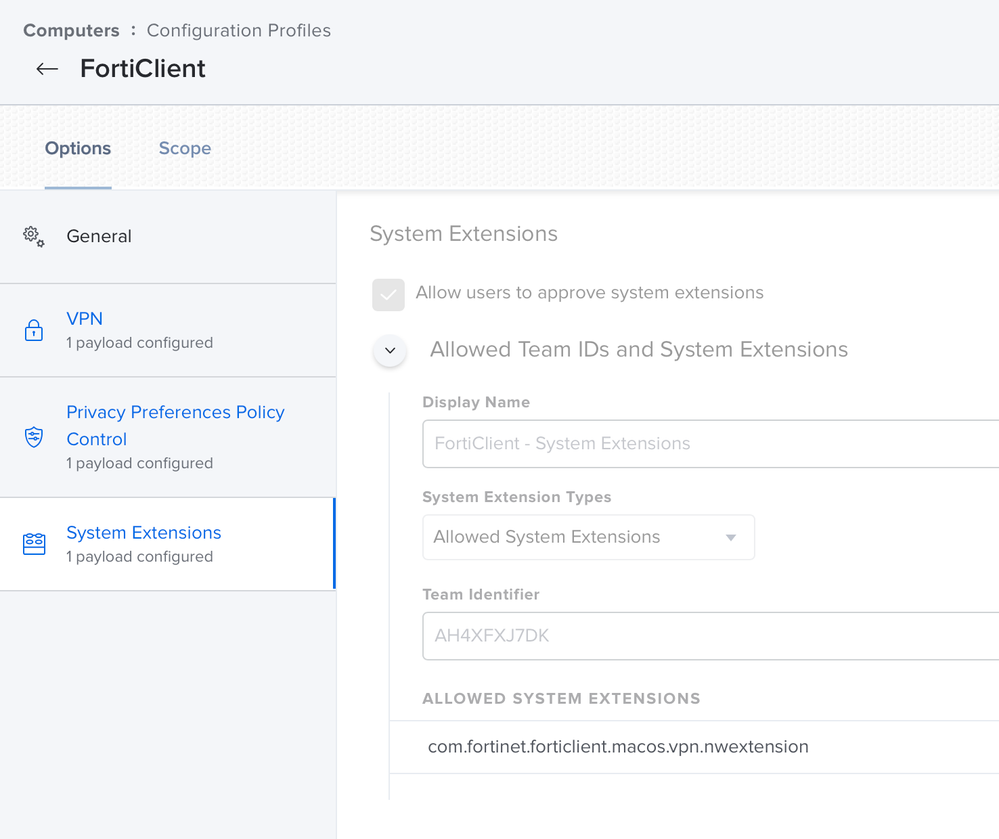Toggle Allow users to approve system extensions
Screen dimensions: 999x839
click(388, 294)
